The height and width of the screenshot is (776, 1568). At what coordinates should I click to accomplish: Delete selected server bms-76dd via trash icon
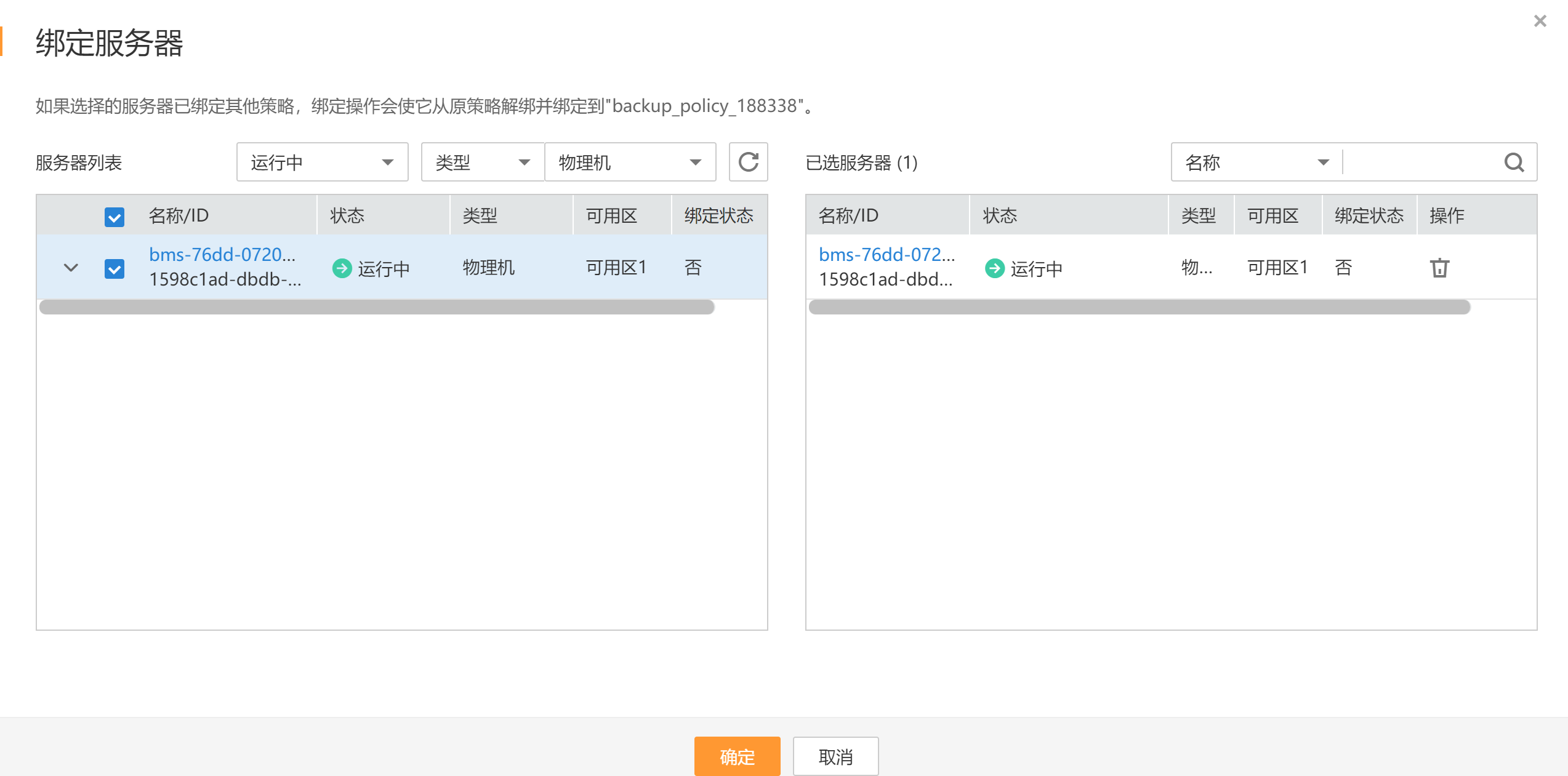[x=1439, y=268]
